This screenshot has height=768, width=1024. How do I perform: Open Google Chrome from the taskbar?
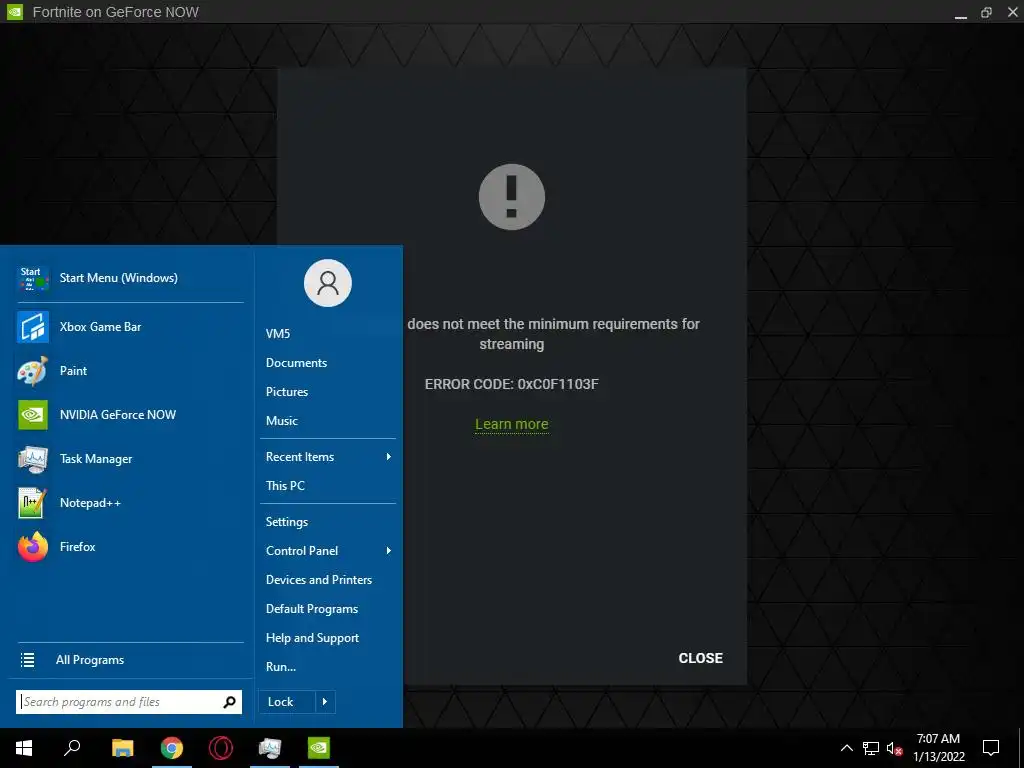click(172, 748)
